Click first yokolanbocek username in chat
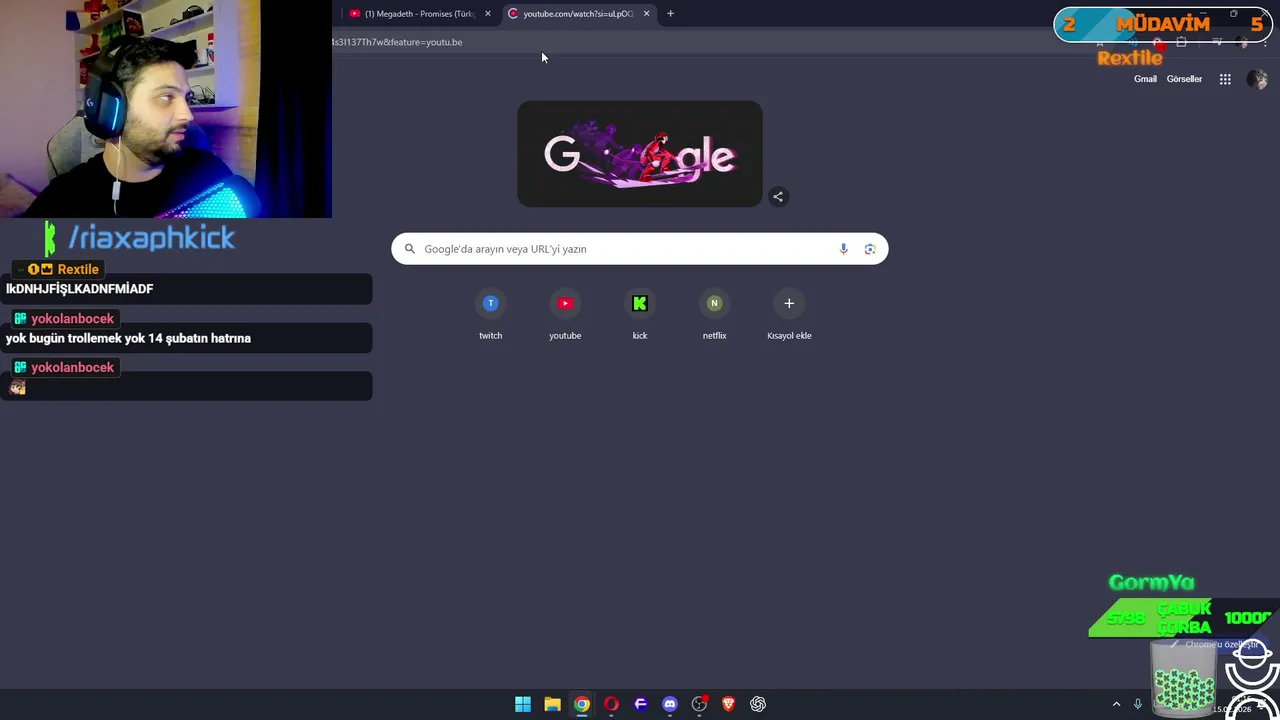This screenshot has height=720, width=1280. click(73, 319)
